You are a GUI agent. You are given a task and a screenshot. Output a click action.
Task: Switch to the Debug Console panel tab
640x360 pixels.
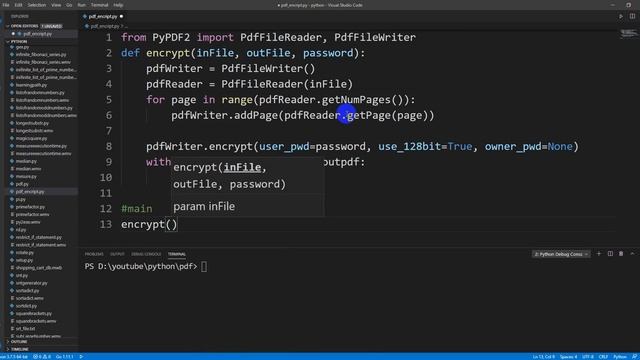[146, 254]
